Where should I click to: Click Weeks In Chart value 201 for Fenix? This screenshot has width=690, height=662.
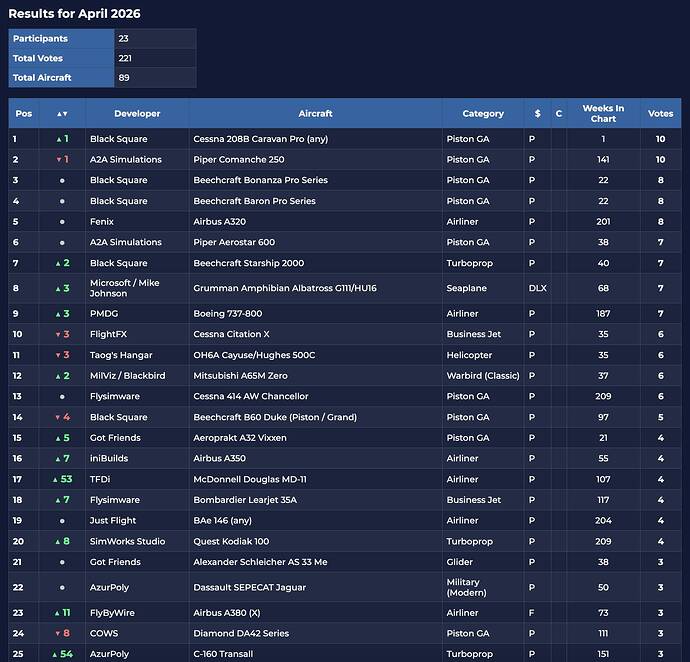pos(603,222)
